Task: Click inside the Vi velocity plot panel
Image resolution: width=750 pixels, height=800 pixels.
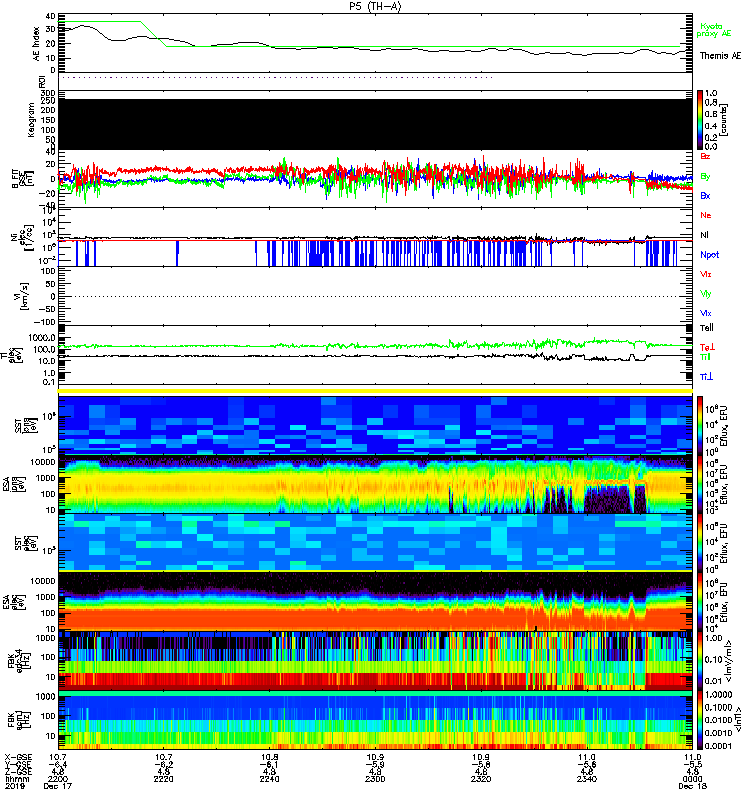Action: (x=375, y=296)
